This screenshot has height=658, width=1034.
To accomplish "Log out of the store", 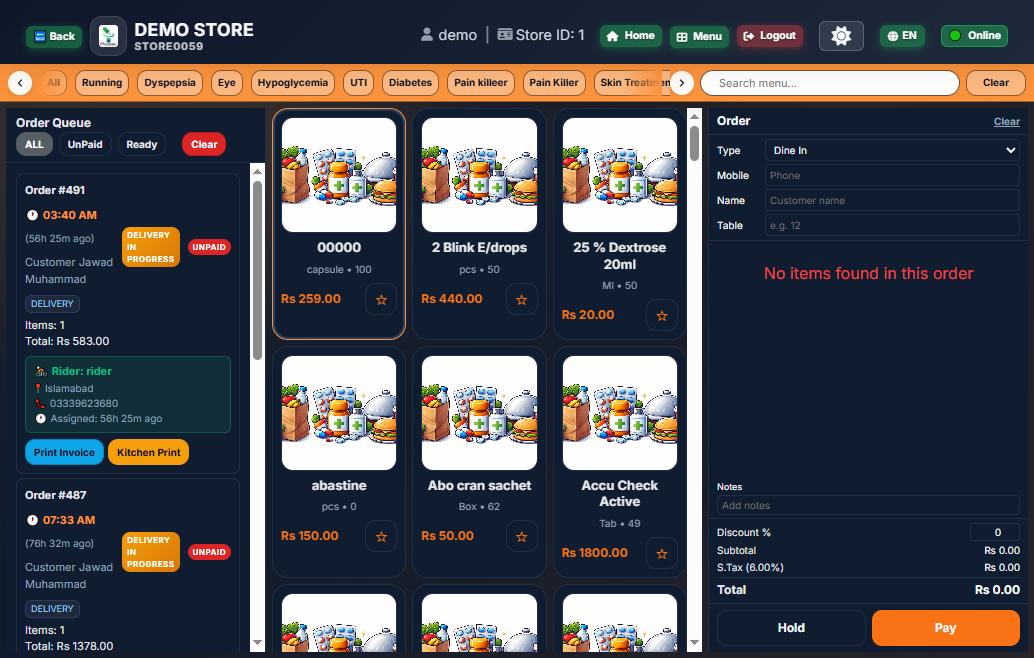I will 770,36.
